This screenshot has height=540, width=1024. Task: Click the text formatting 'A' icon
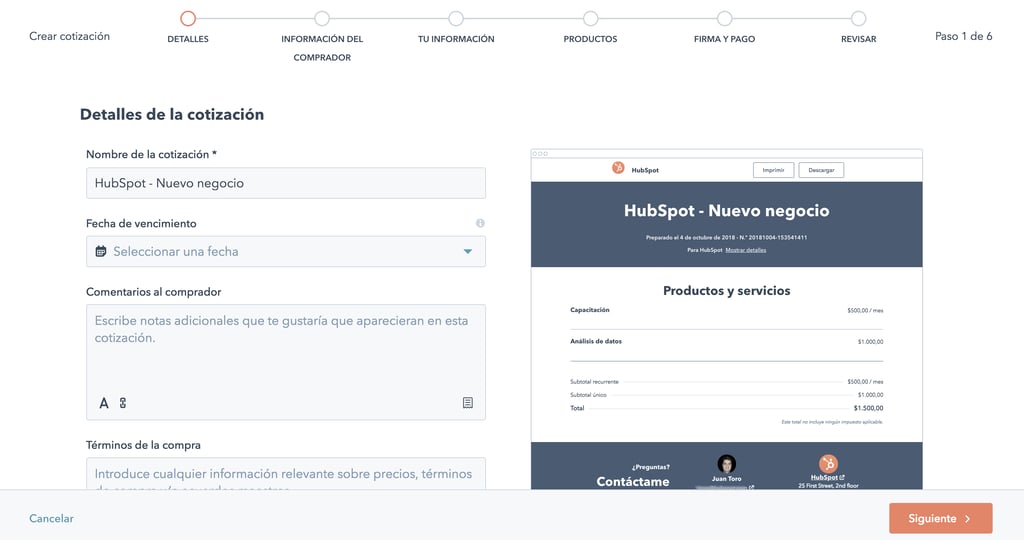[x=104, y=403]
